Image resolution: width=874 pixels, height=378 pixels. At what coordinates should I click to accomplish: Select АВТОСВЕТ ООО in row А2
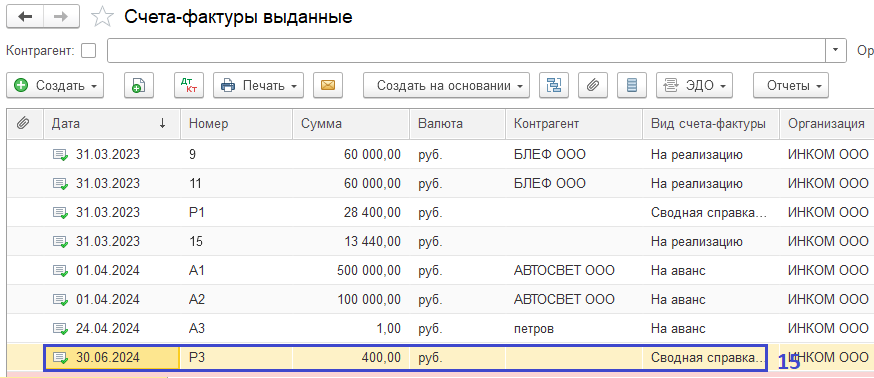[x=574, y=300]
